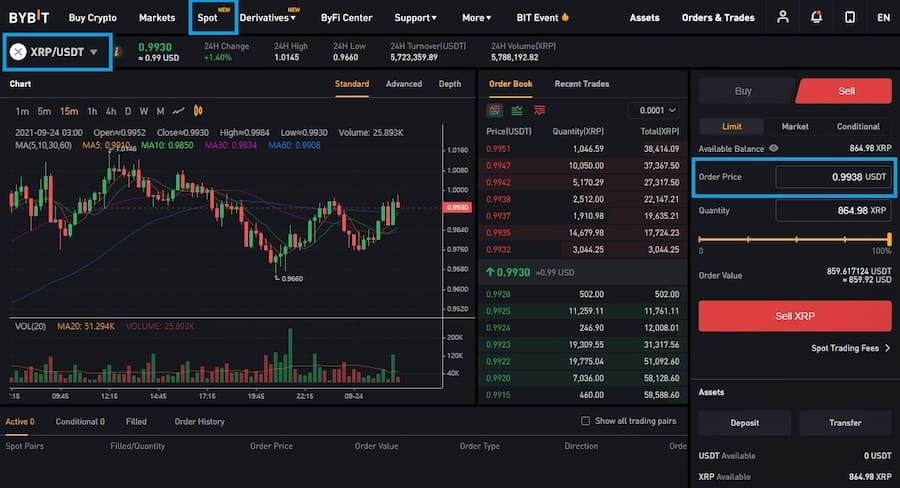Switch to the Advanced chart tab

point(404,84)
